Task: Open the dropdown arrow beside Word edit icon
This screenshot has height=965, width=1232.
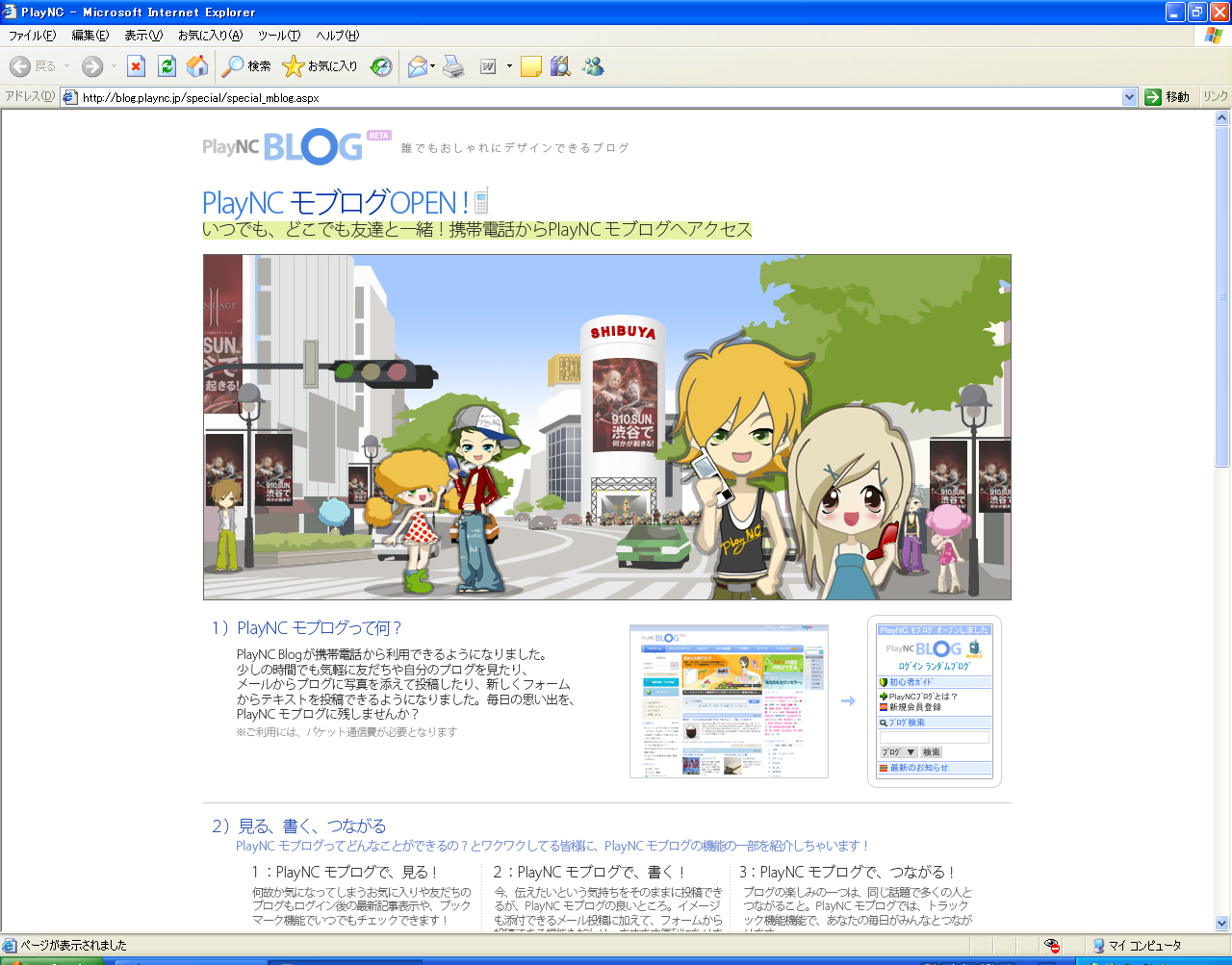Action: (509, 66)
